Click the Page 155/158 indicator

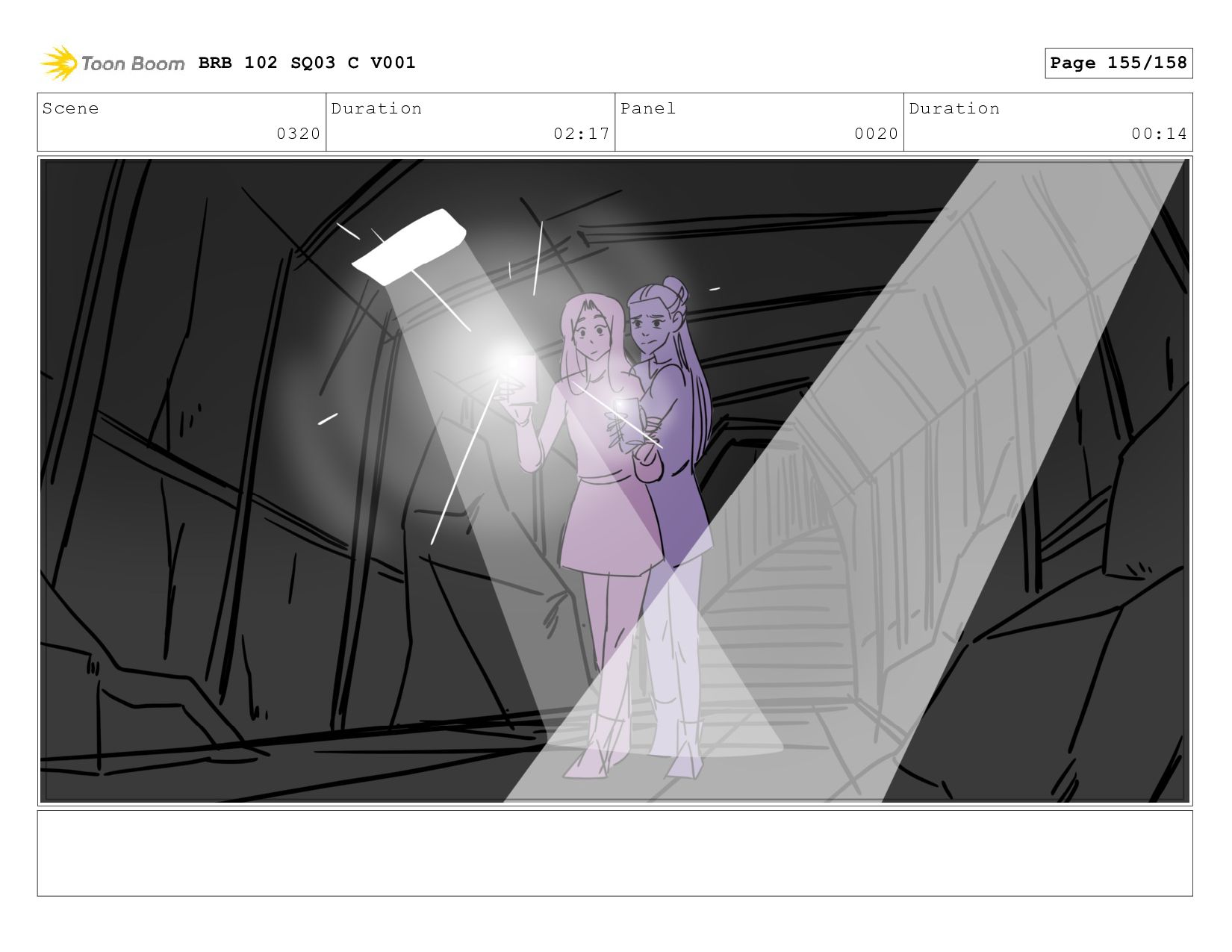(x=1119, y=63)
